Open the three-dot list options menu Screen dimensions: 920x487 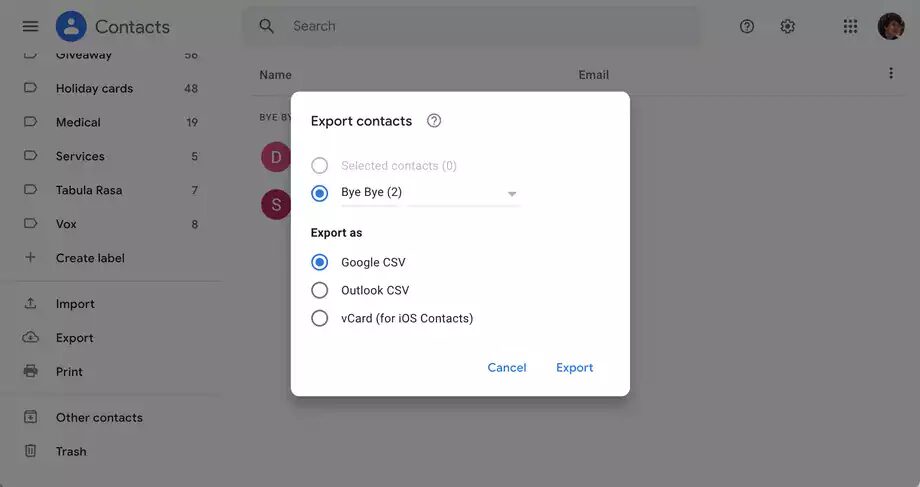tap(891, 73)
